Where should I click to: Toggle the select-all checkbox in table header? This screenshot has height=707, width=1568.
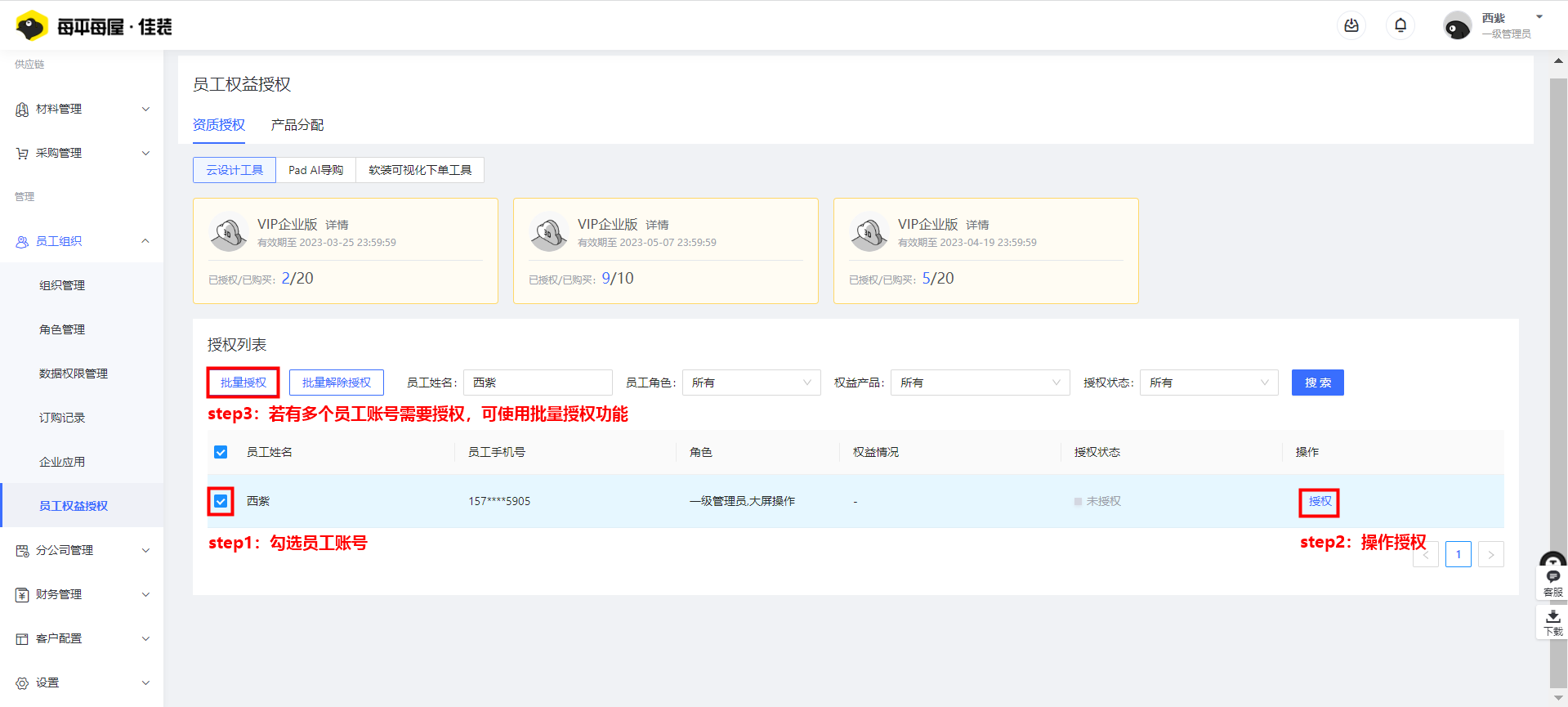coord(221,452)
